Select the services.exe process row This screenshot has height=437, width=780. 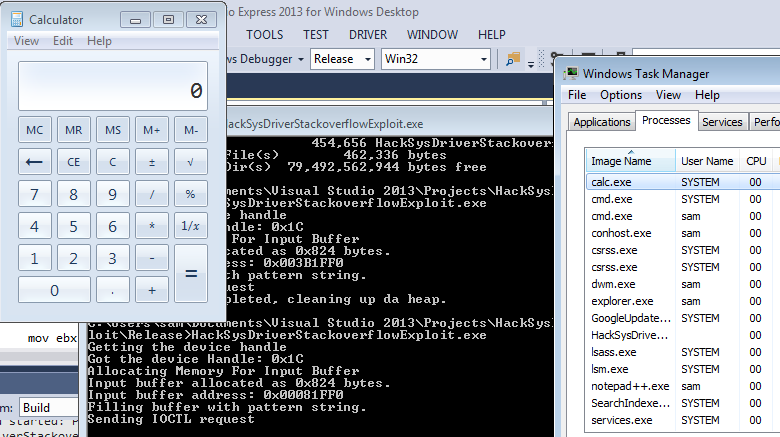[x=682, y=420]
